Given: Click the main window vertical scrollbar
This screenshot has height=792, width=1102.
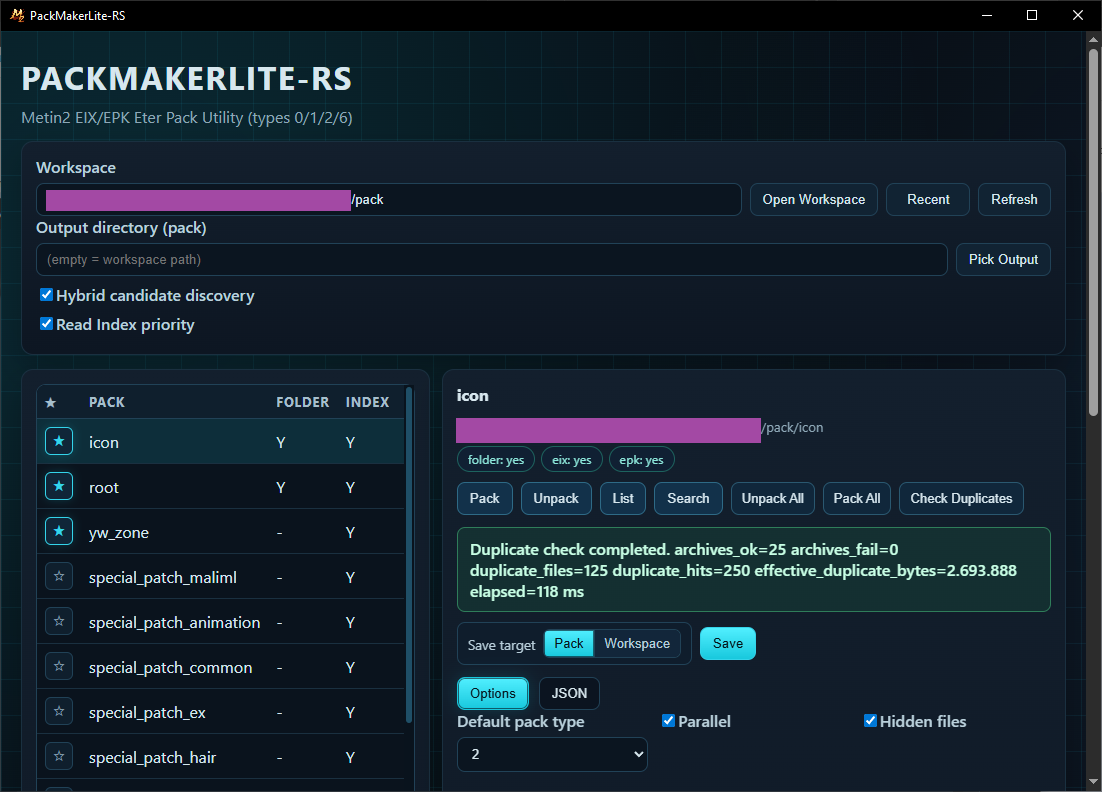Looking at the screenshot, I should [x=1093, y=232].
